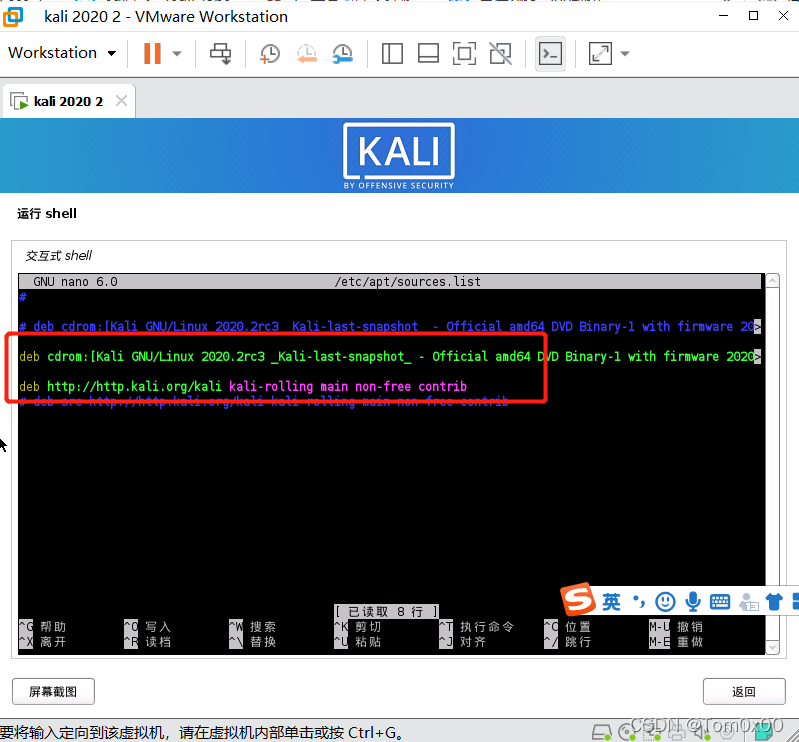Screen dimensions: 799x742
Task: Expand the stretch display dropdown arrow
Action: tap(625, 54)
